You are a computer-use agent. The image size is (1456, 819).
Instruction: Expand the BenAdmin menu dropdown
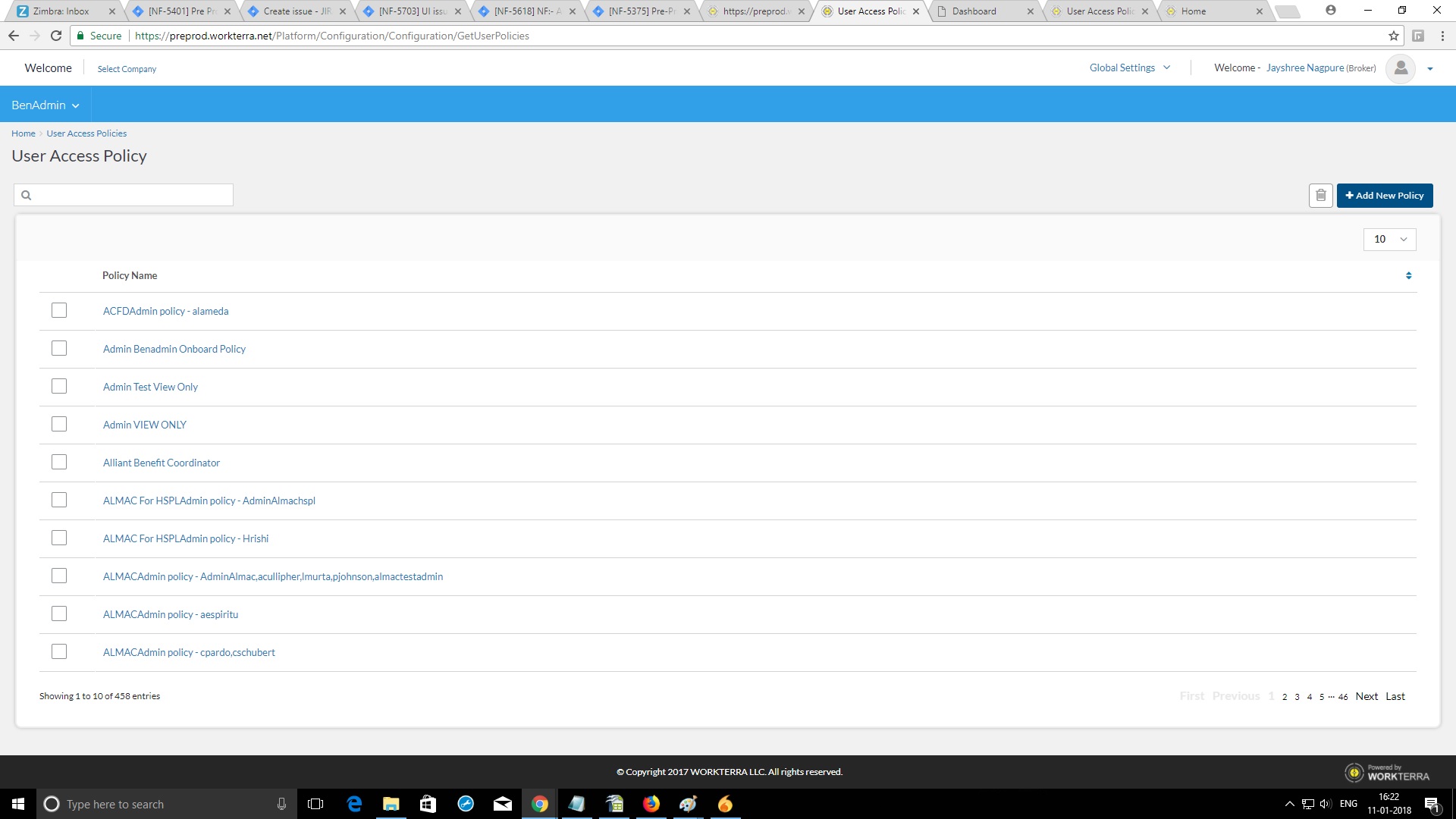(x=45, y=105)
